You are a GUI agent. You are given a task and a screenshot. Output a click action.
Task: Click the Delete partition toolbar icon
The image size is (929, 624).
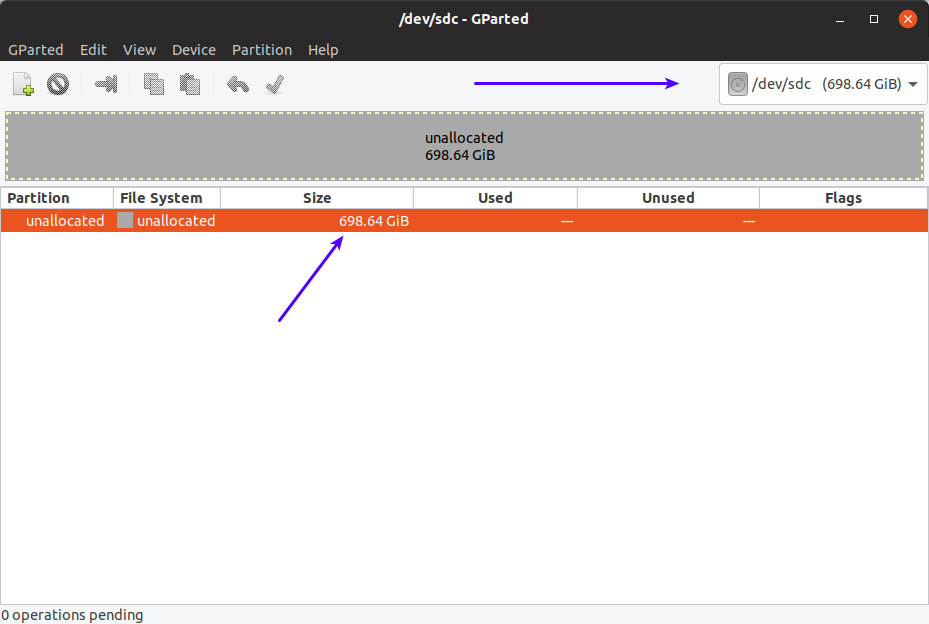58,84
